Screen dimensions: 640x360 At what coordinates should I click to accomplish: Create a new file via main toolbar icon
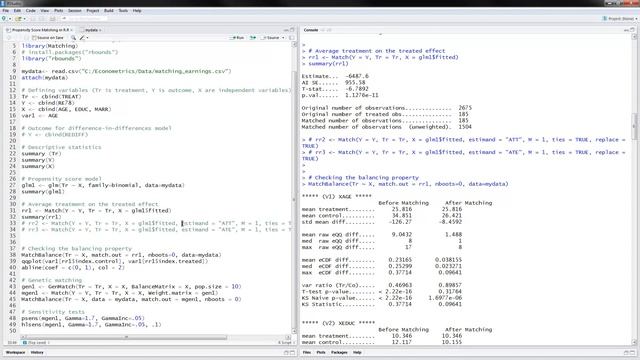click(4, 18)
